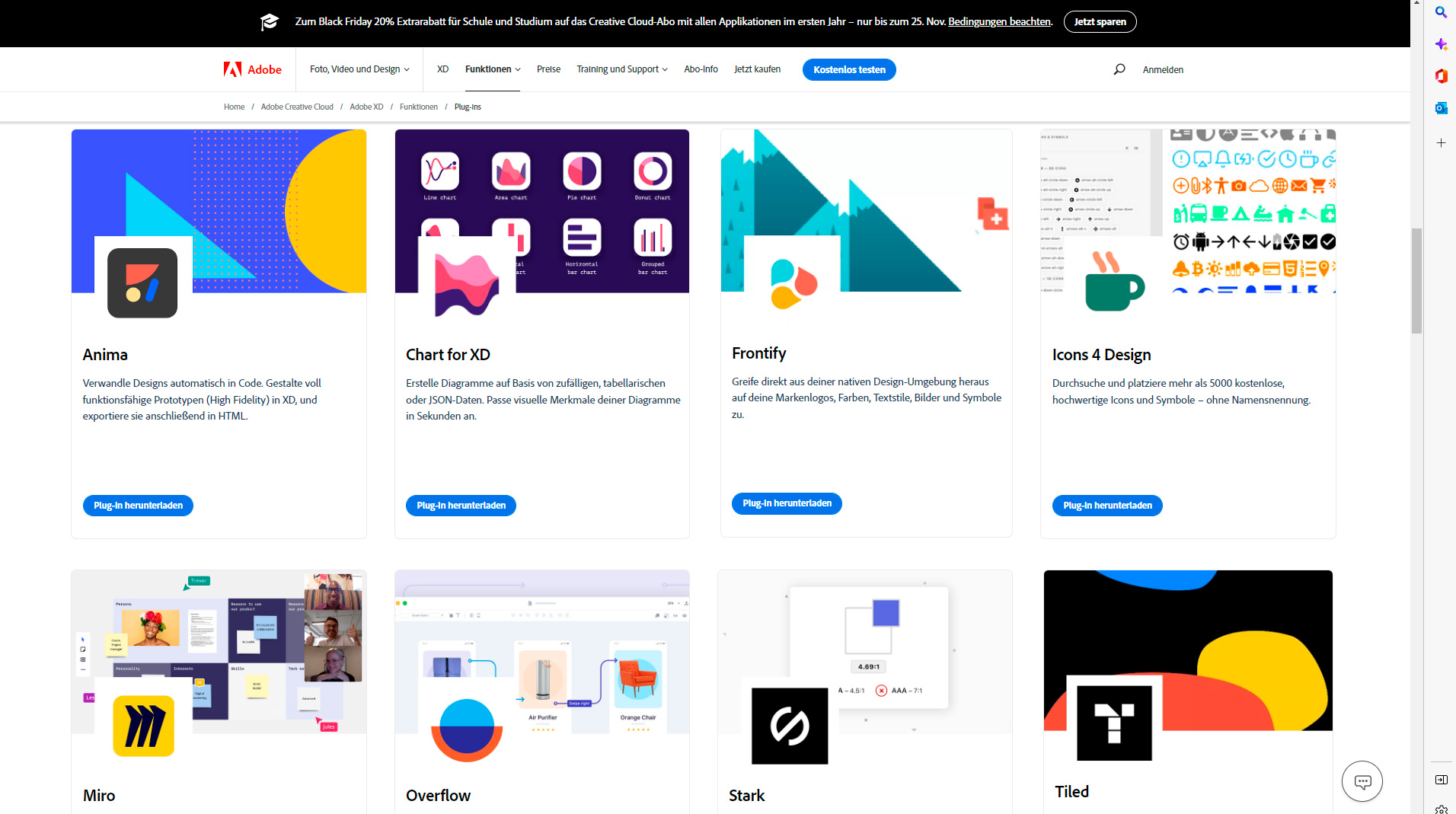Download the Icons 4 Design plug-in
The width and height of the screenshot is (1456, 814).
1107,506
